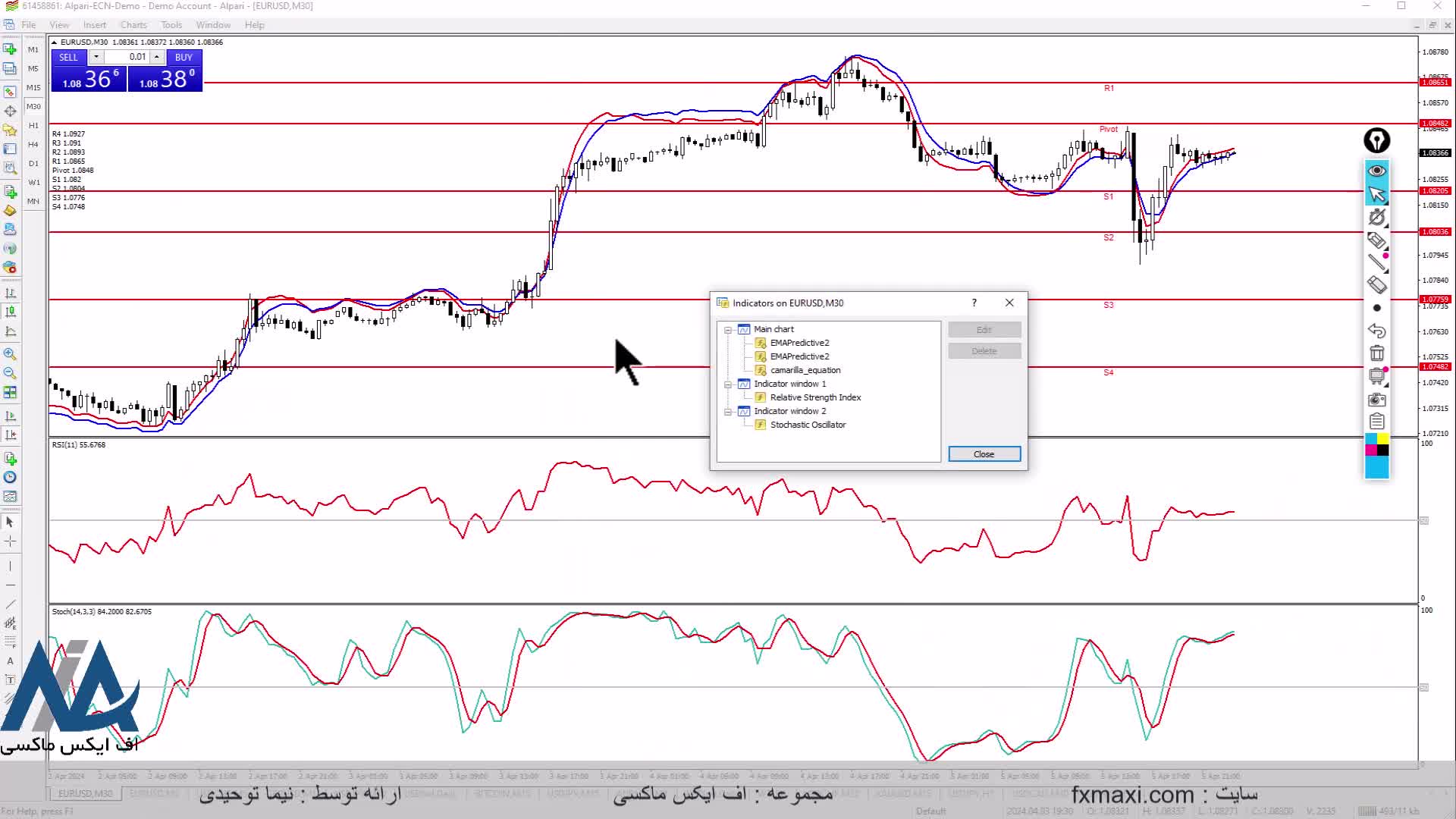Select the eraser tool in annotation toolbar
The image size is (1456, 819).
(1376, 285)
